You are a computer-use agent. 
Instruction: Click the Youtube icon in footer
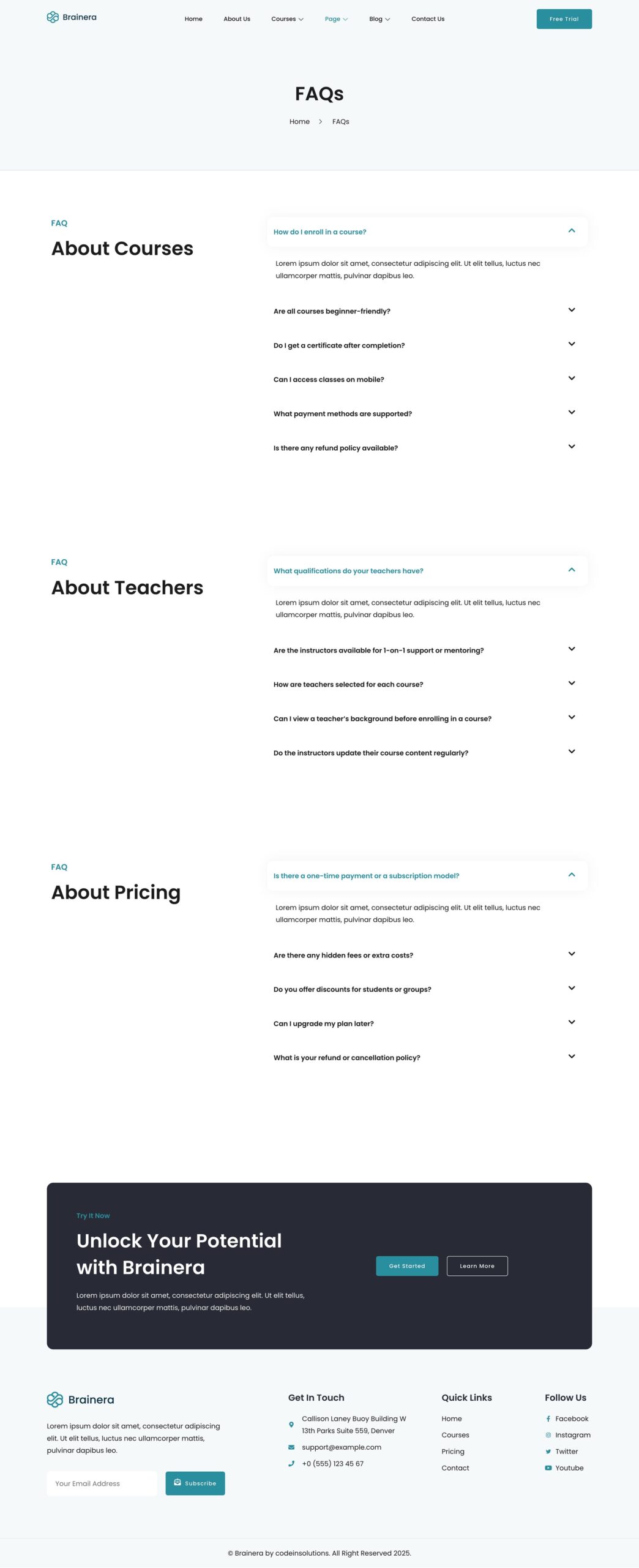point(548,1468)
